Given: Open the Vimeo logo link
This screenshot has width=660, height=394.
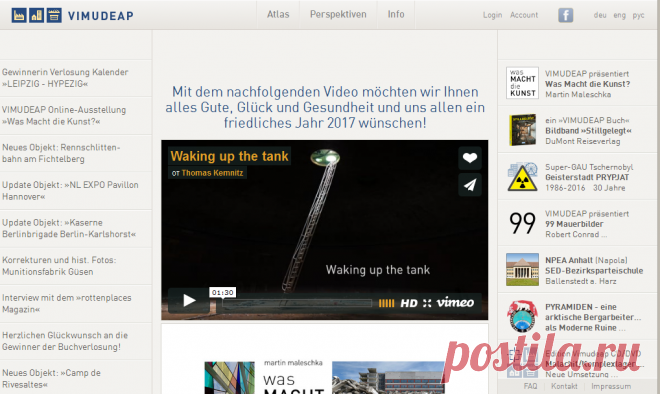Looking at the screenshot, I should (455, 302).
